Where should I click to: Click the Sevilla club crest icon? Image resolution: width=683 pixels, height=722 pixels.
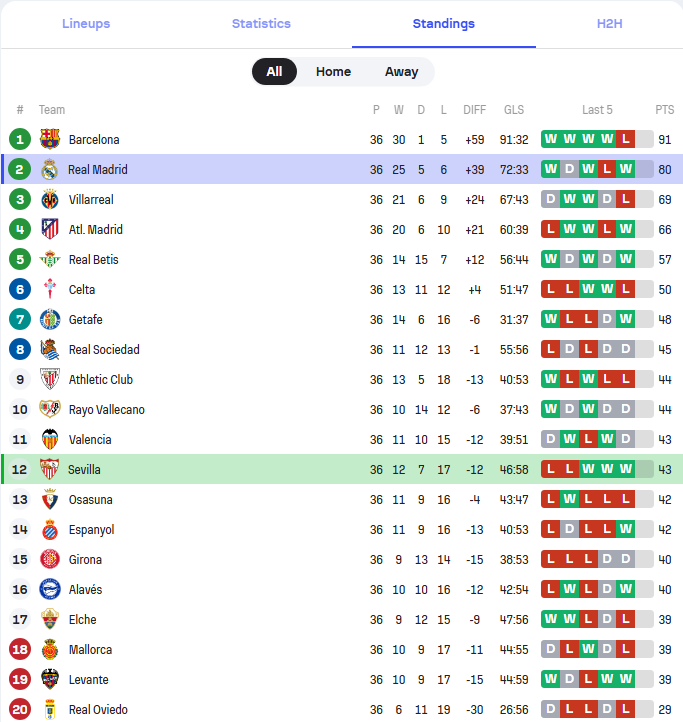(49, 469)
